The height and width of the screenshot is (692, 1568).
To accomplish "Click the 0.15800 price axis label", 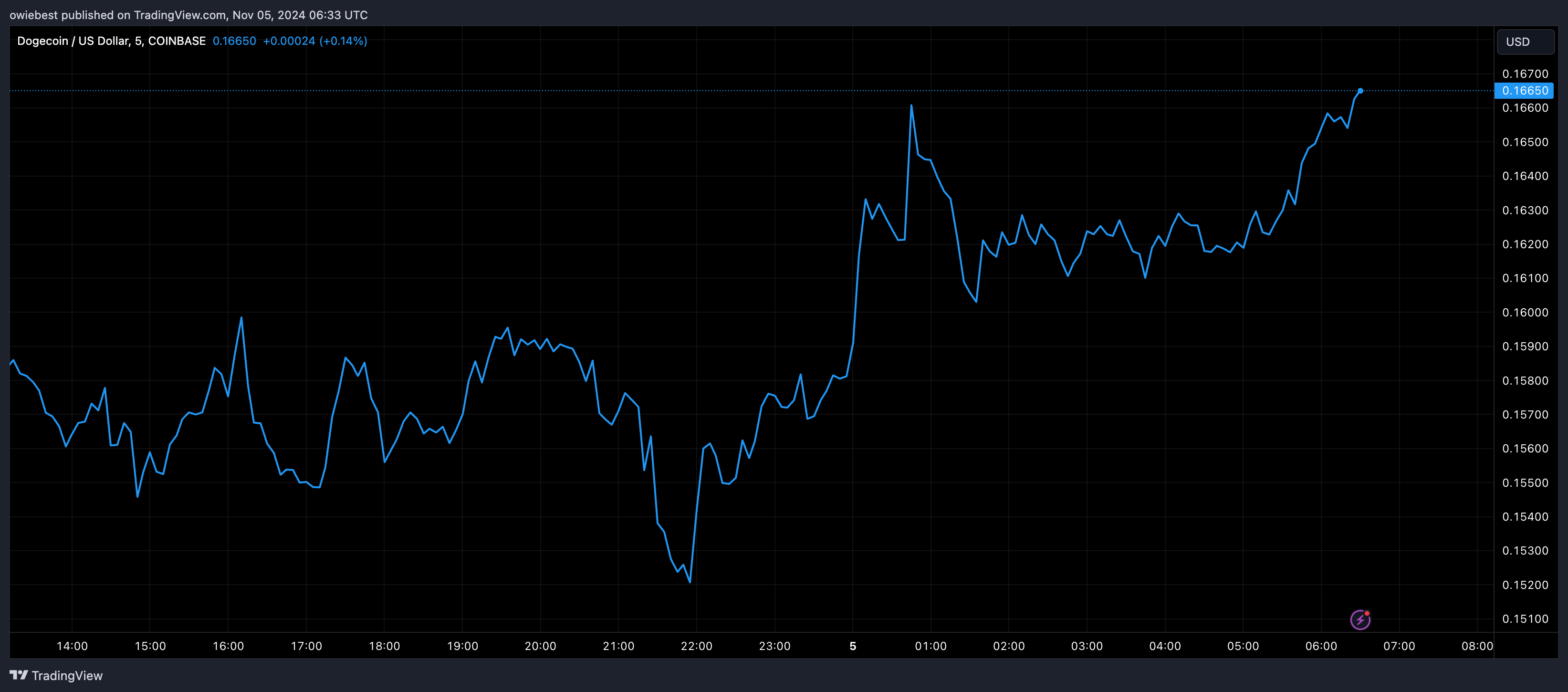I will tap(1525, 380).
